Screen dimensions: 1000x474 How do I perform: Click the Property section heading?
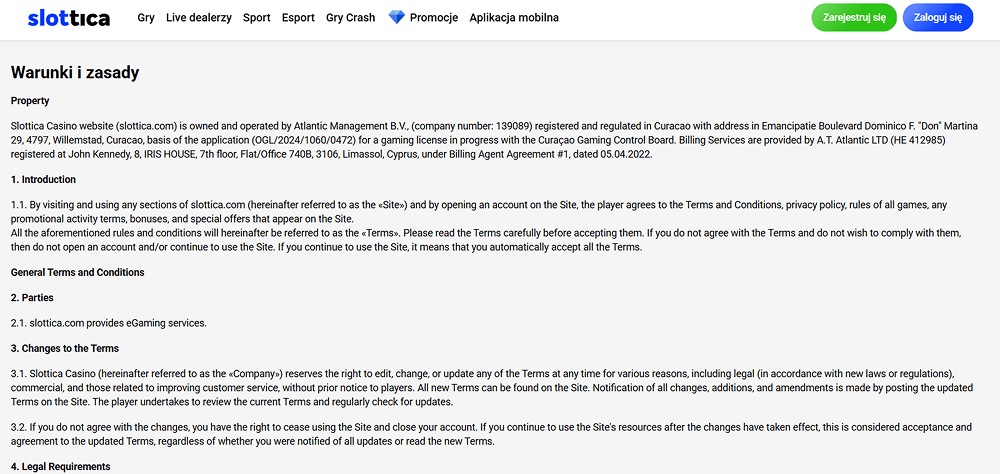(x=30, y=101)
